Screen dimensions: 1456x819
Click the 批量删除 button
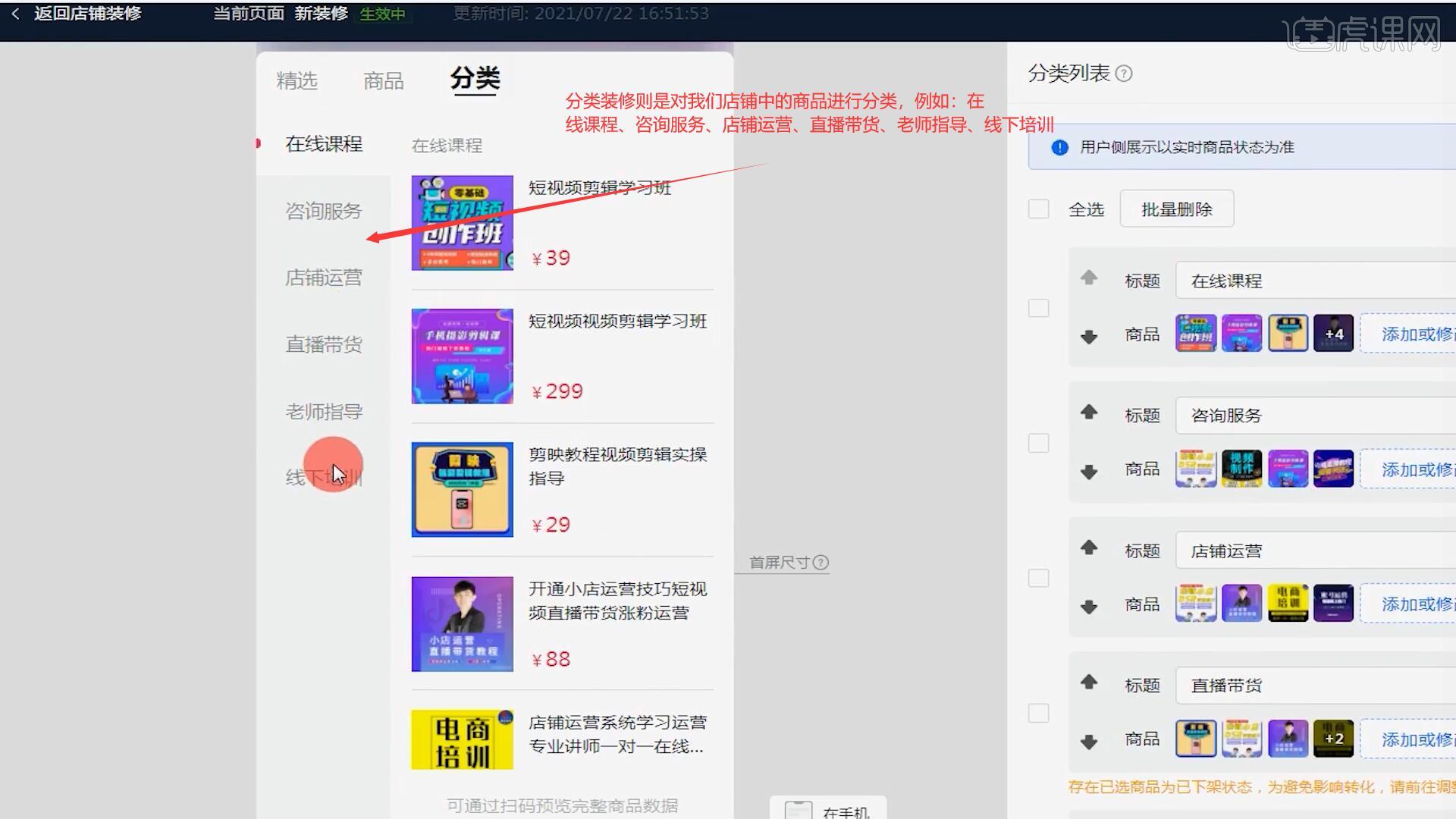click(1176, 209)
